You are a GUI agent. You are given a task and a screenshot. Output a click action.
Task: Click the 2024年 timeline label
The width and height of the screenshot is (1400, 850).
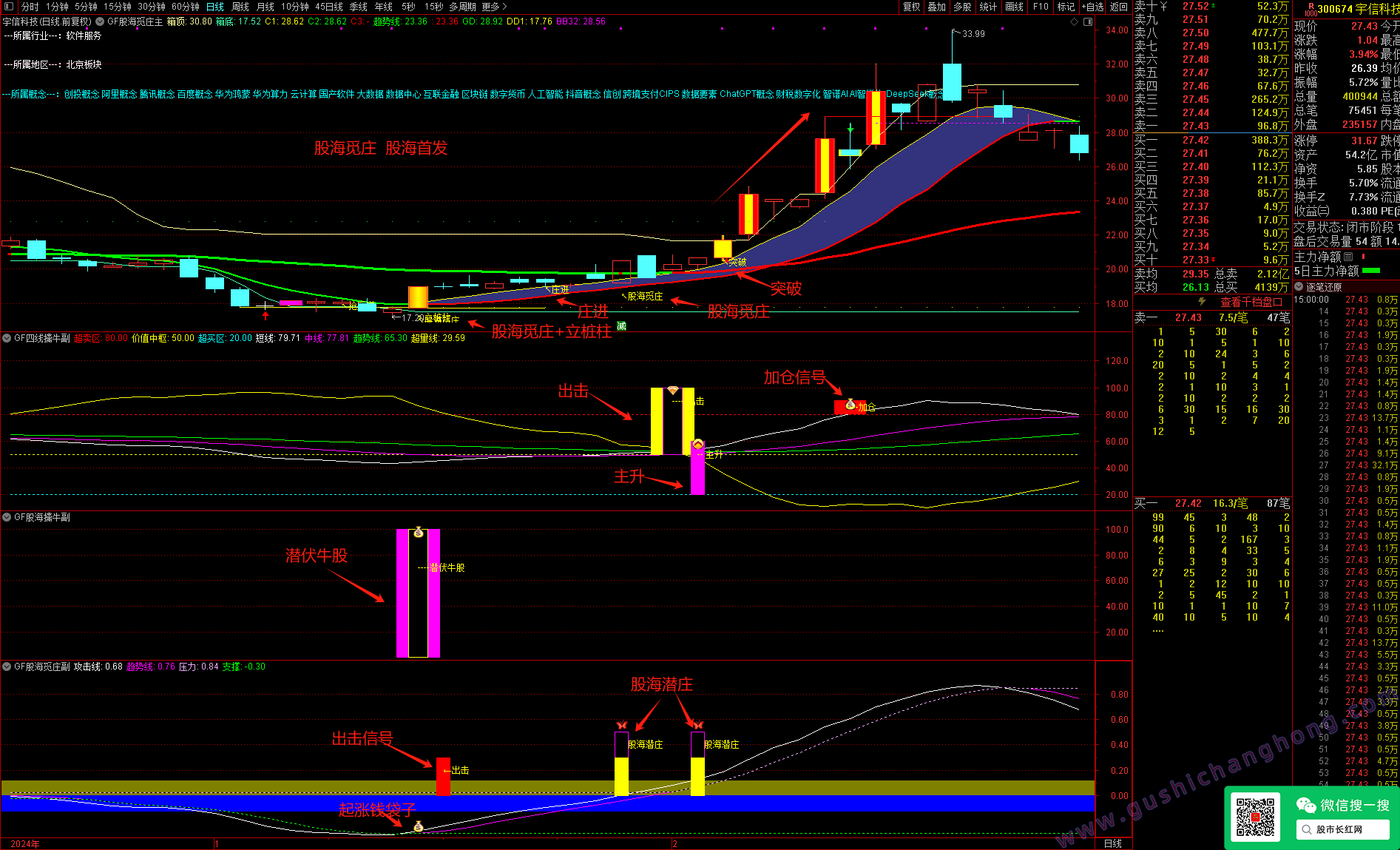pos(26,844)
